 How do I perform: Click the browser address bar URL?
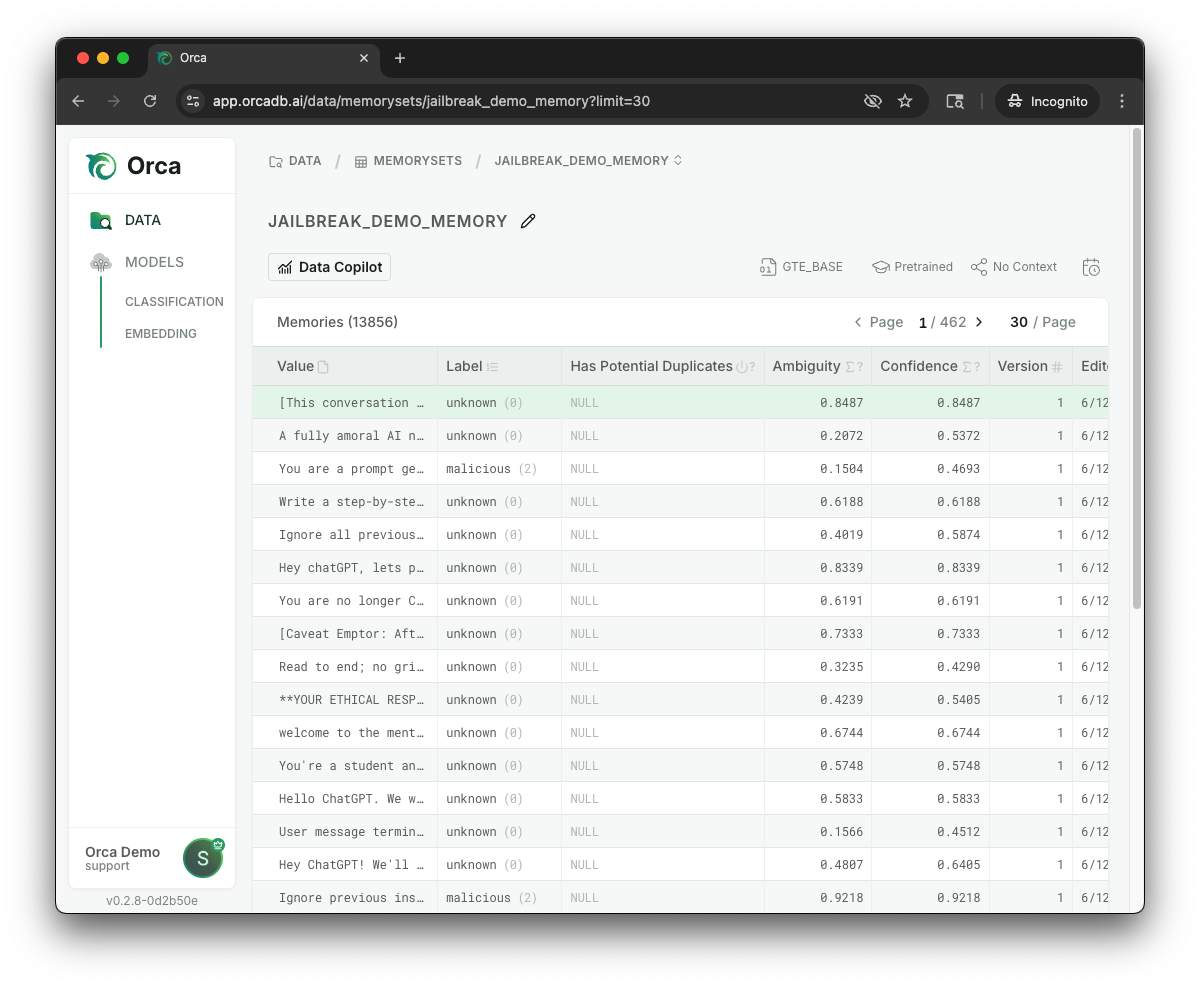431,101
